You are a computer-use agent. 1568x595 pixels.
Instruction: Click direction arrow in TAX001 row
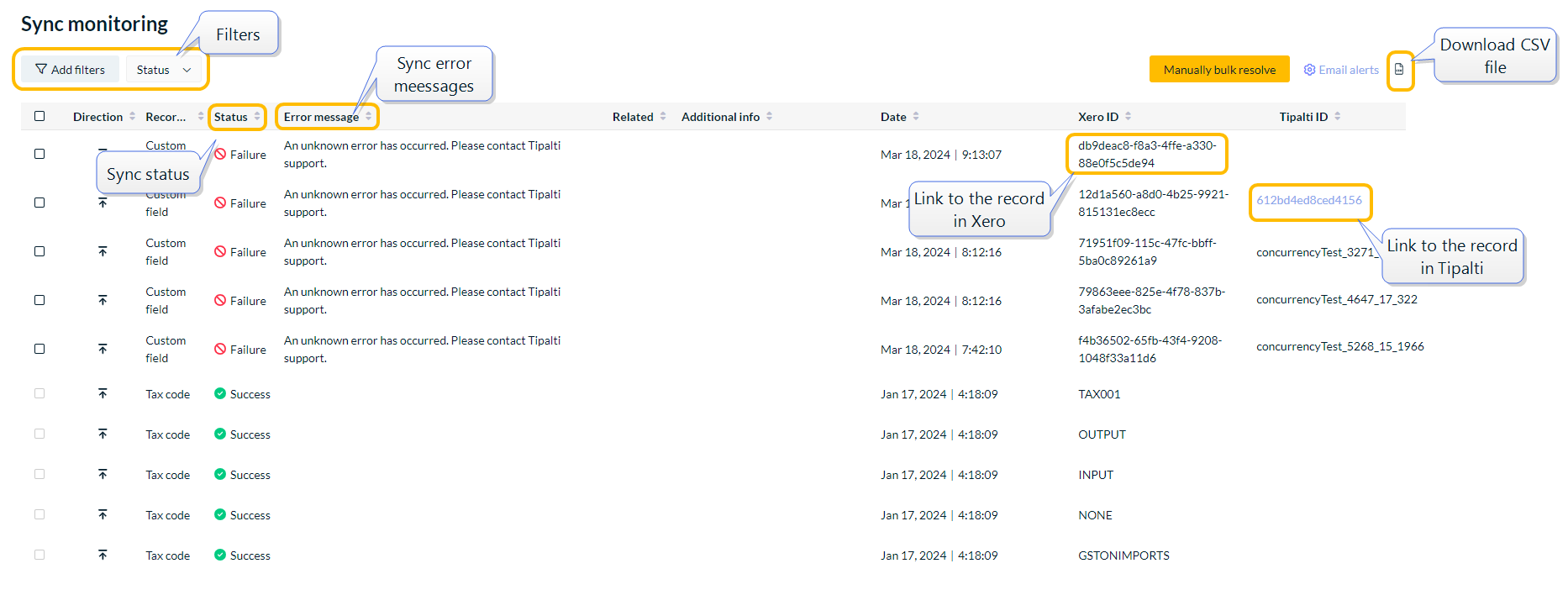coord(103,393)
